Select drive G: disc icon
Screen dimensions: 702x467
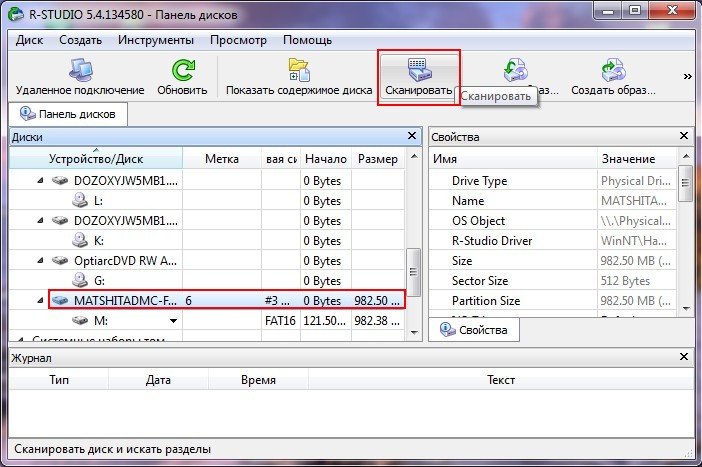[80, 280]
